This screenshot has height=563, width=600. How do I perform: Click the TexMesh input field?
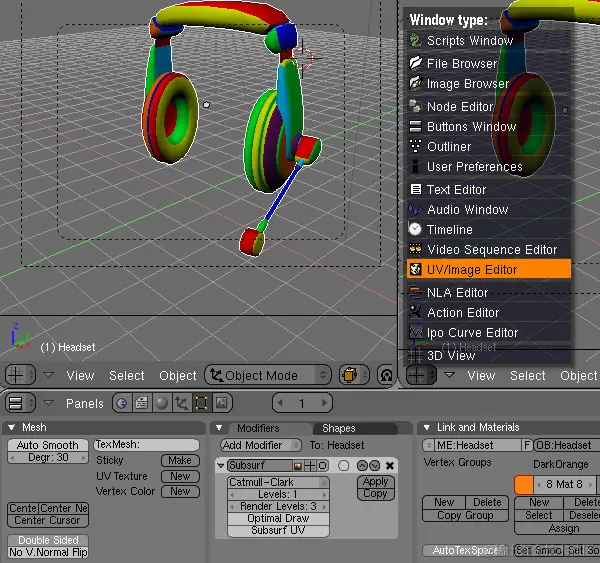[147, 445]
